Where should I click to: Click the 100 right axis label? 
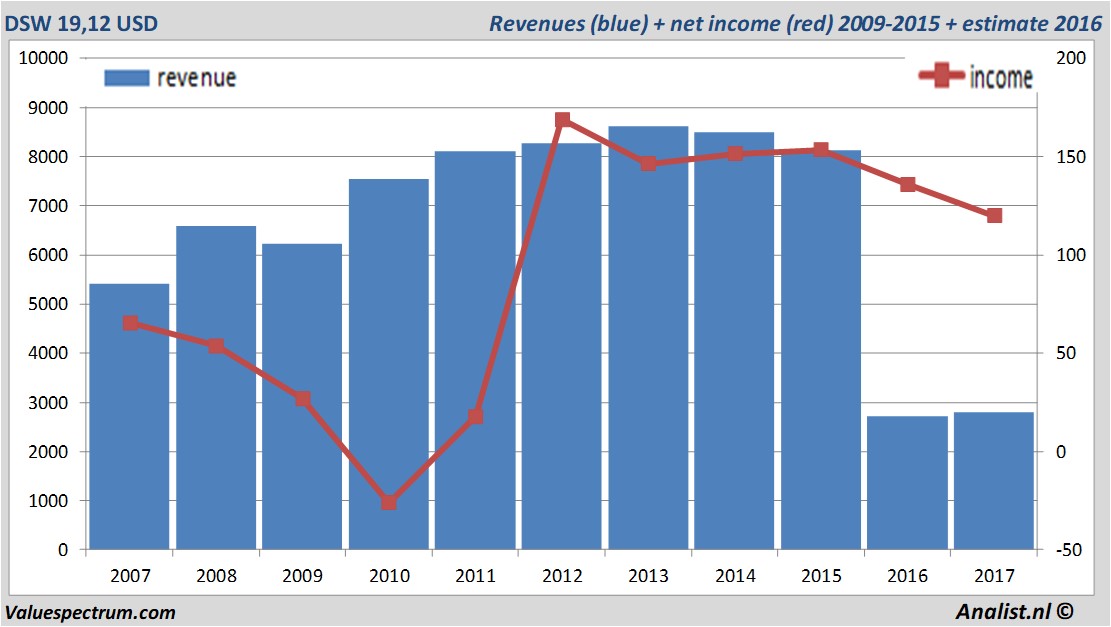tap(1070, 255)
